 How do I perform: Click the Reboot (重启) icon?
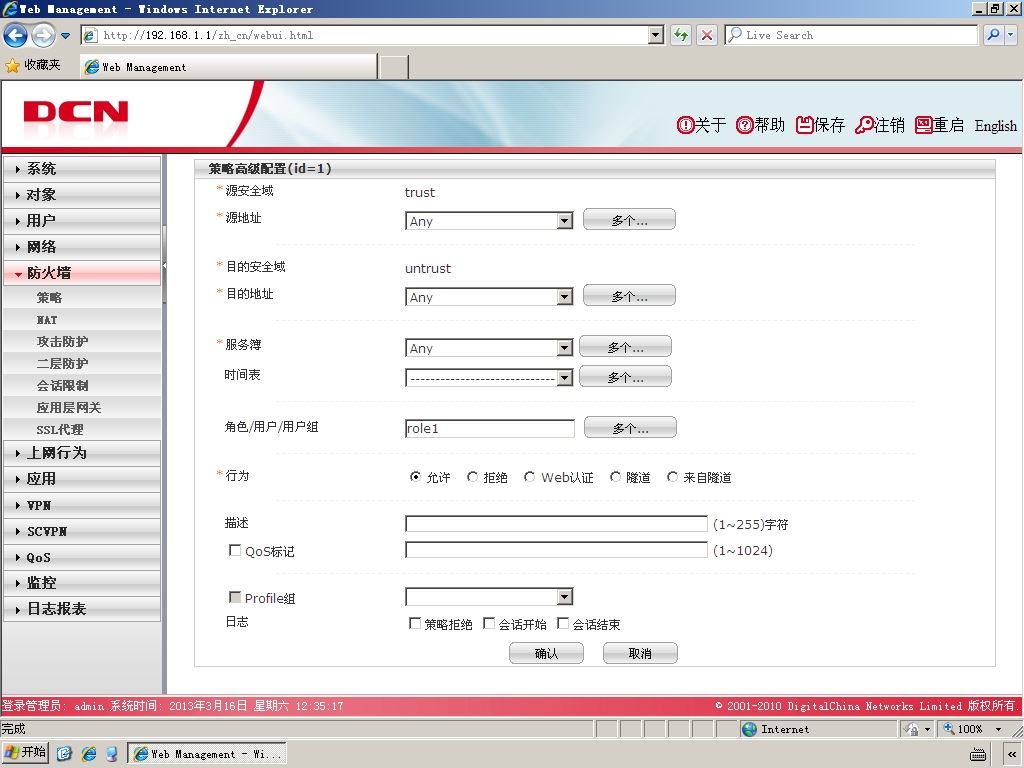(923, 125)
